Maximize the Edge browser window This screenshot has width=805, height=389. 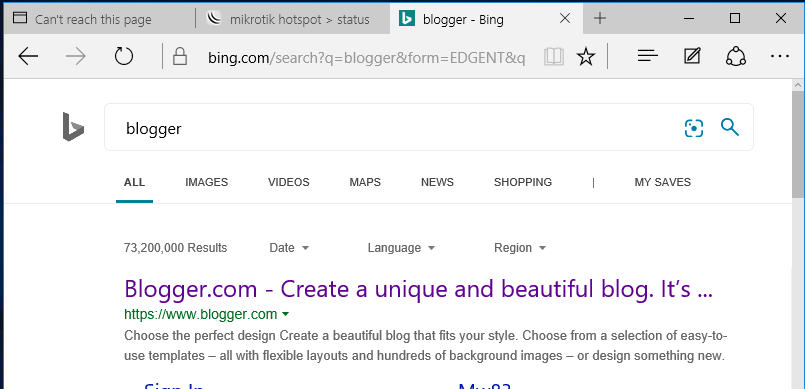(735, 19)
